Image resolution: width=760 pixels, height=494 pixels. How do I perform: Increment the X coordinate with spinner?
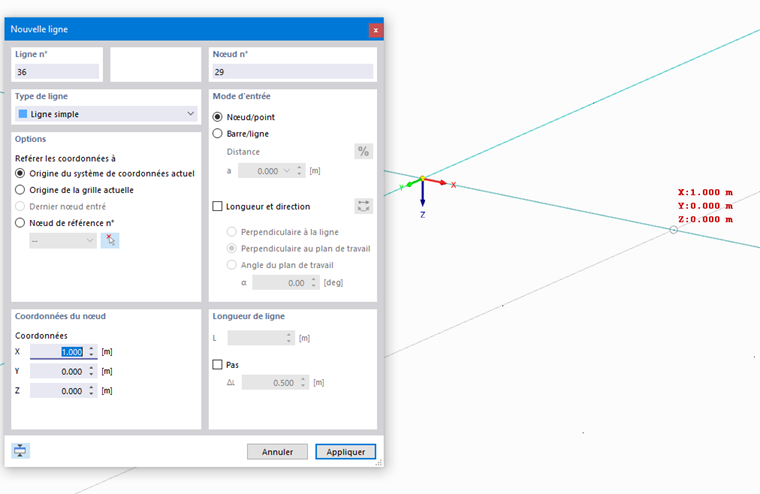coord(91,349)
